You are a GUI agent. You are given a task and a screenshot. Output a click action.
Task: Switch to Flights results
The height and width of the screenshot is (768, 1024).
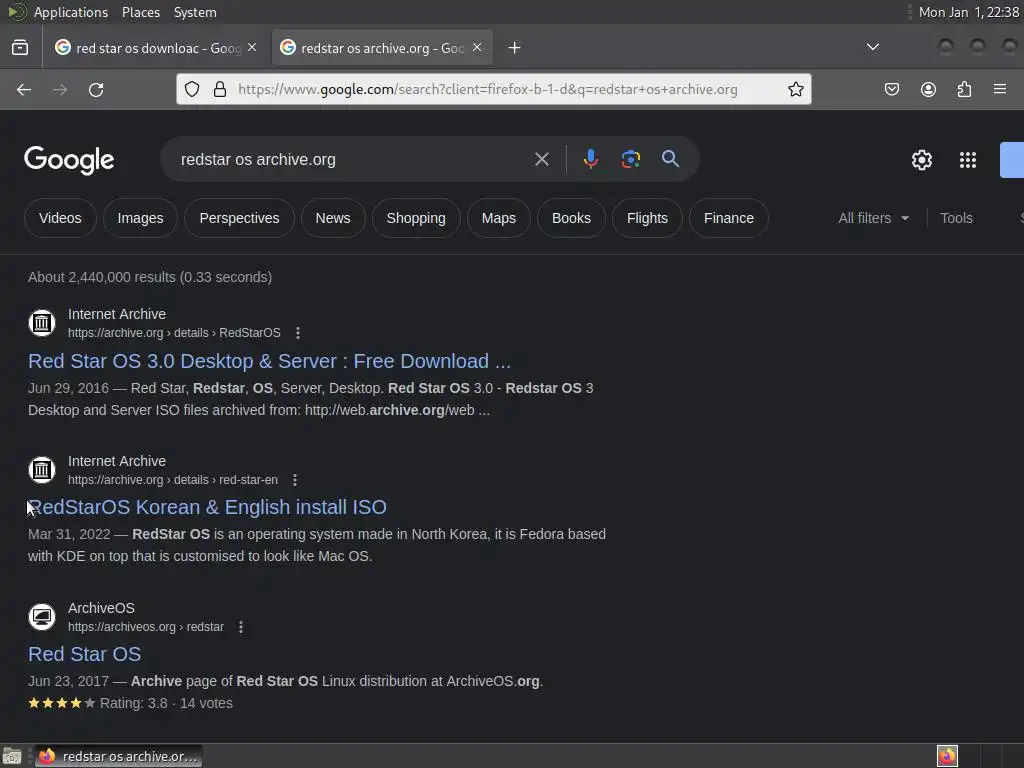coord(647,218)
